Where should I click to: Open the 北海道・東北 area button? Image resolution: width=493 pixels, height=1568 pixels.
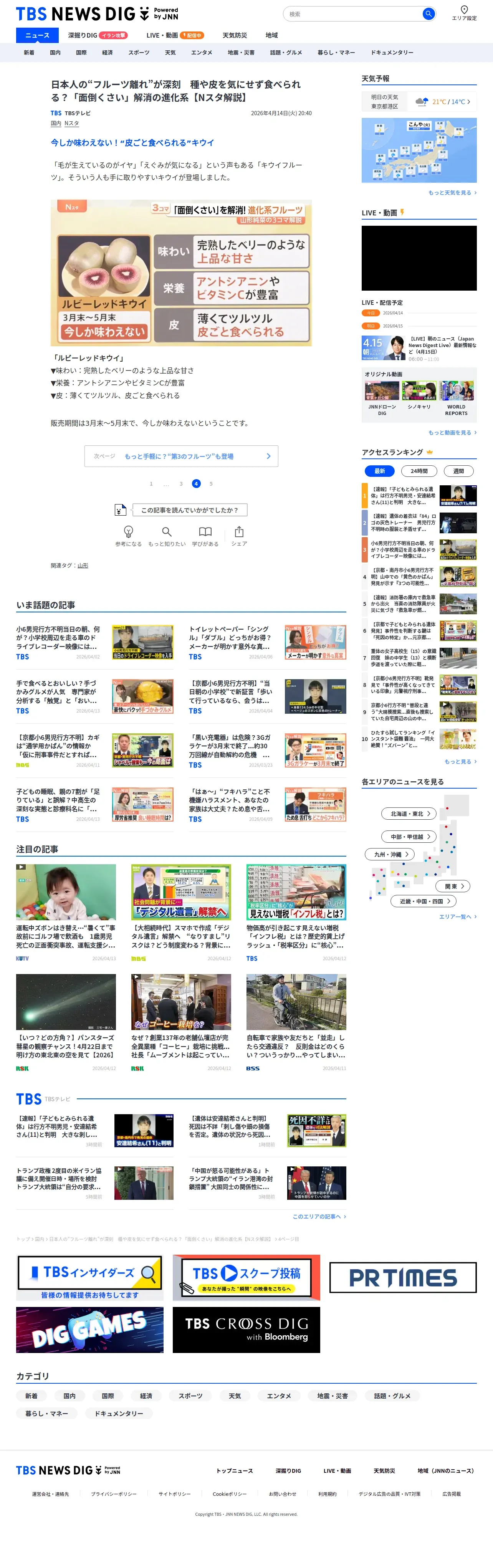(409, 813)
